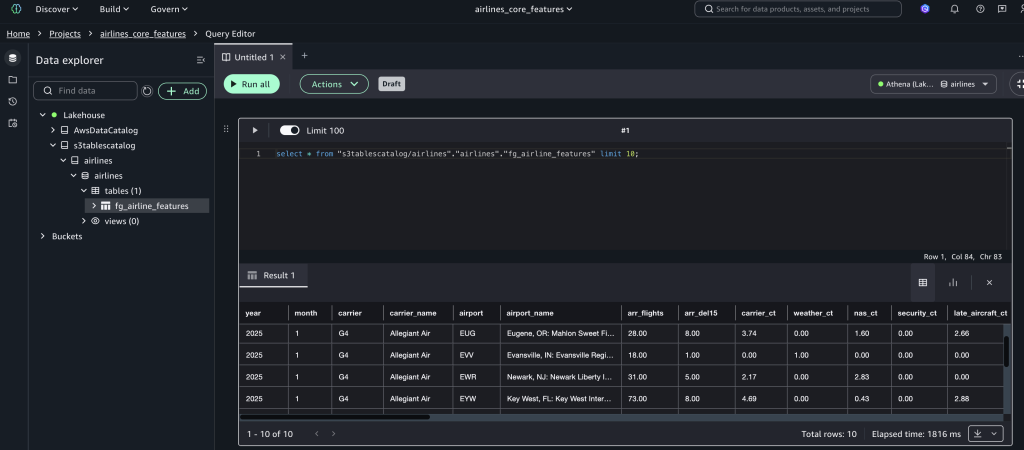This screenshot has height=450, width=1024.
Task: Open the help question mark icon
Action: 979,9
